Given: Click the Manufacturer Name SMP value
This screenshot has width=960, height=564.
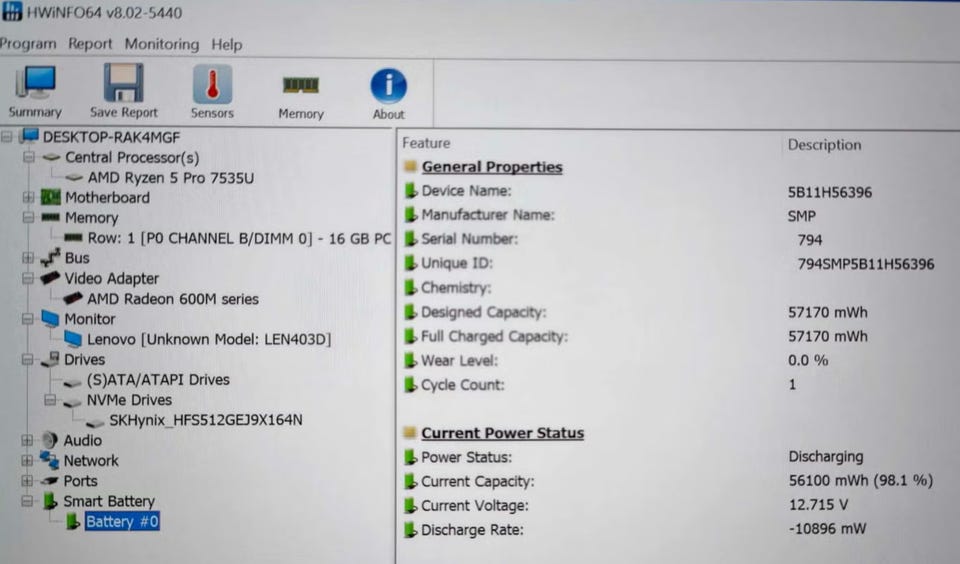Looking at the screenshot, I should click(x=801, y=216).
